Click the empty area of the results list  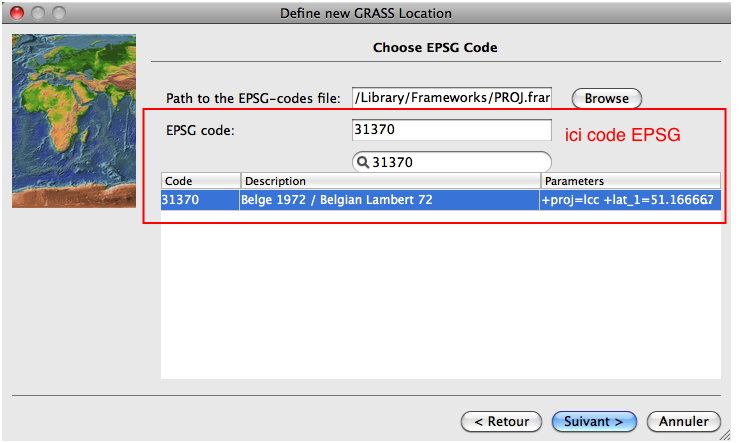440,300
